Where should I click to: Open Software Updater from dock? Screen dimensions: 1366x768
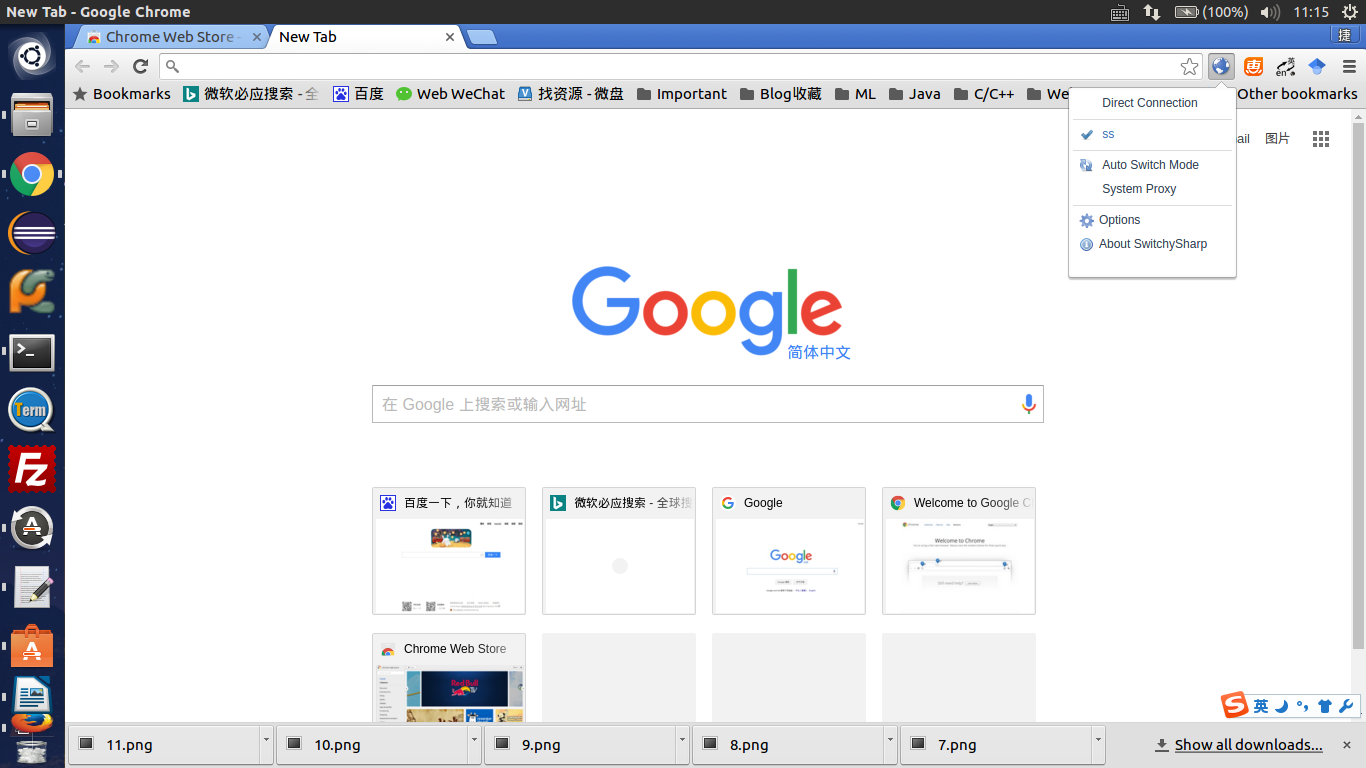[32, 528]
